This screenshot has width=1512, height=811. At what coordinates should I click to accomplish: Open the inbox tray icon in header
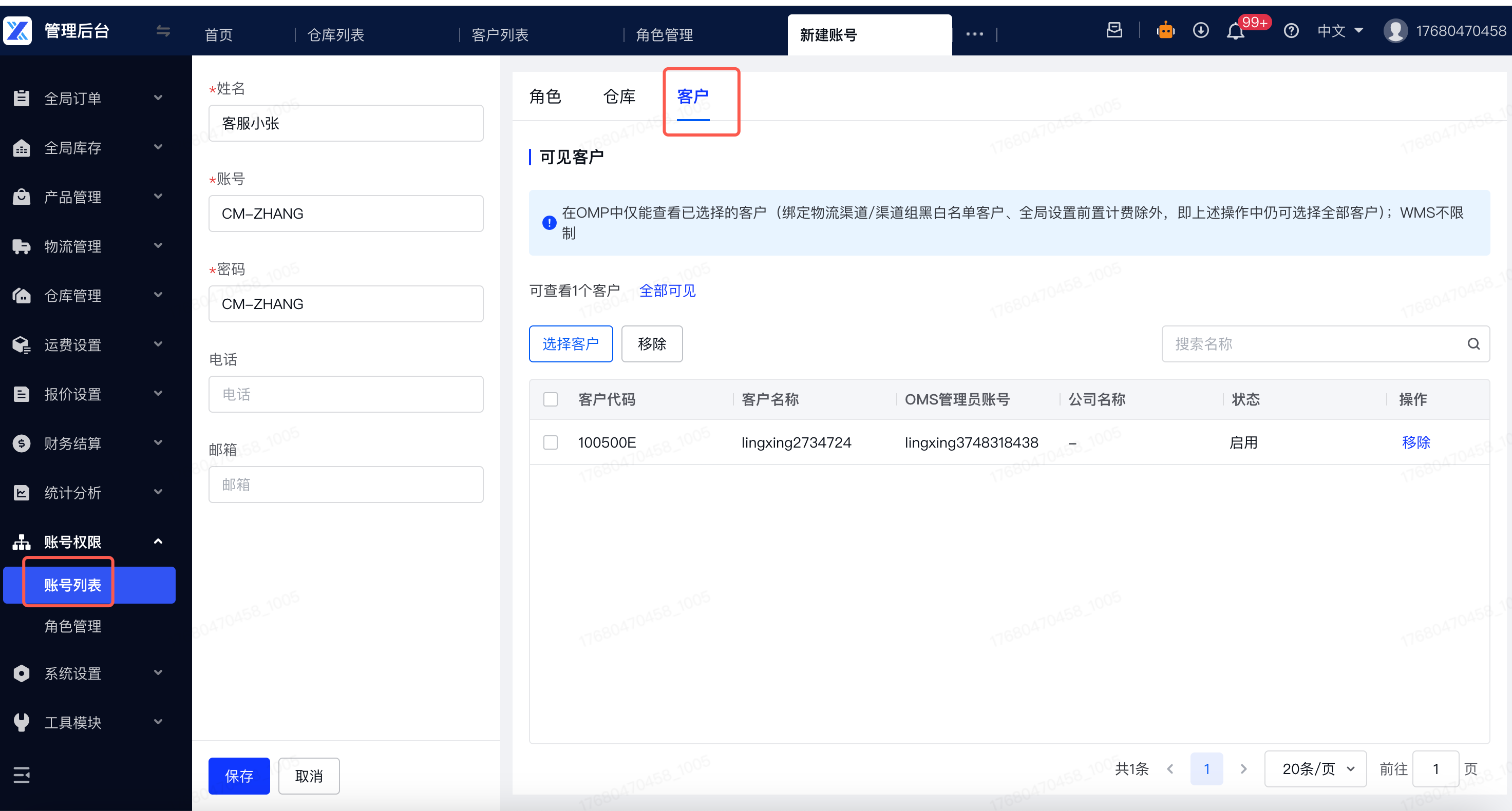(1114, 30)
